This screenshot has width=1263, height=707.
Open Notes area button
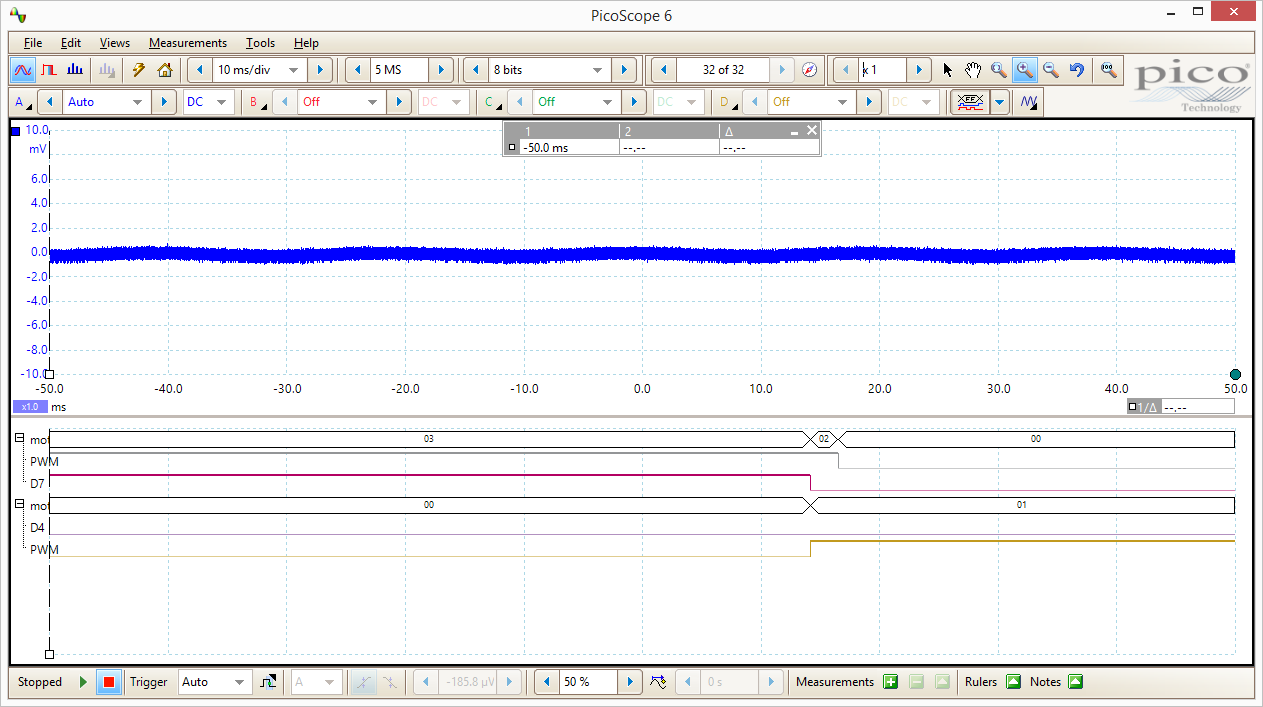click(1075, 682)
